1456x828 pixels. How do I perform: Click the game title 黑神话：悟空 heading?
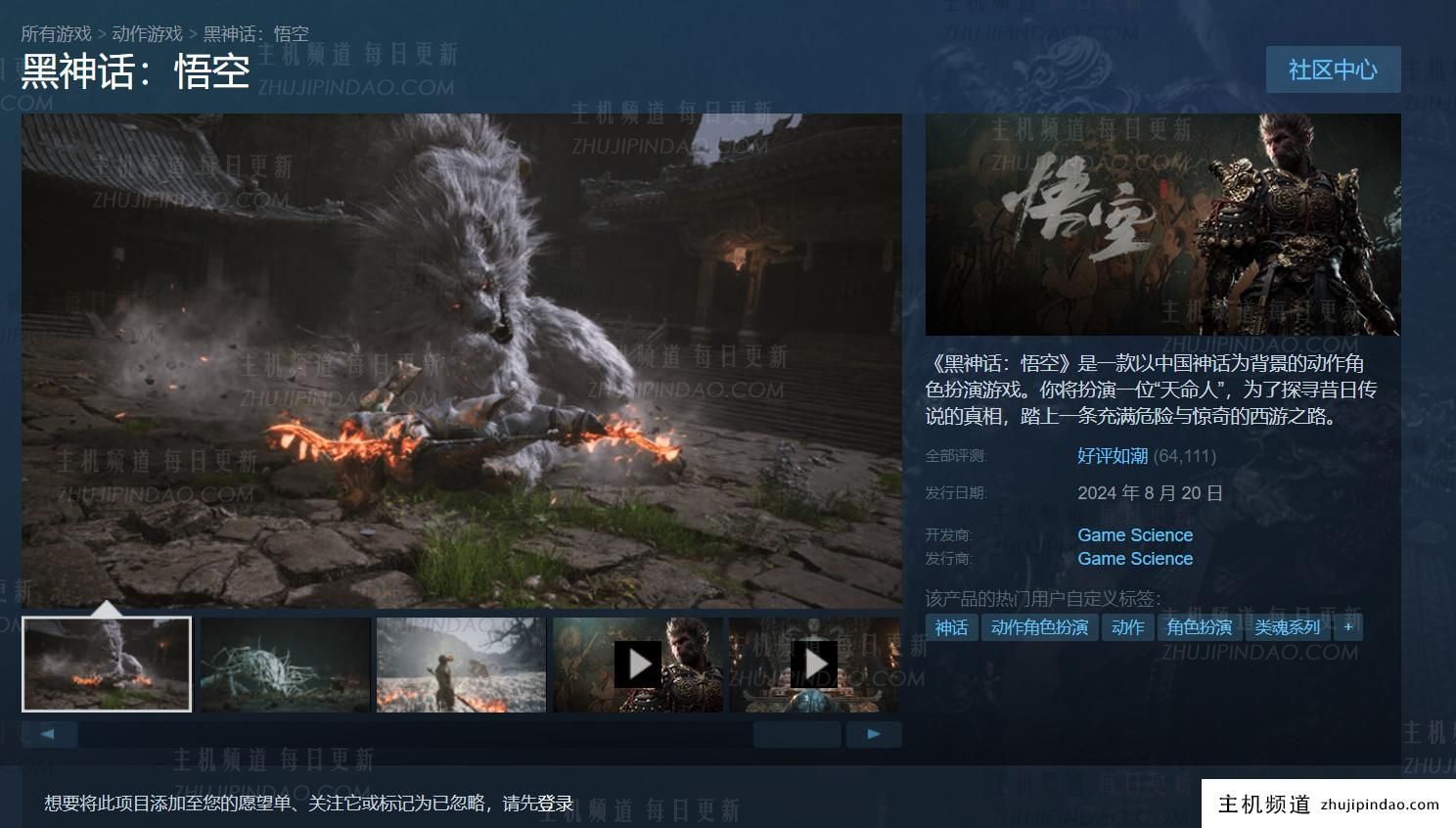coord(136,71)
